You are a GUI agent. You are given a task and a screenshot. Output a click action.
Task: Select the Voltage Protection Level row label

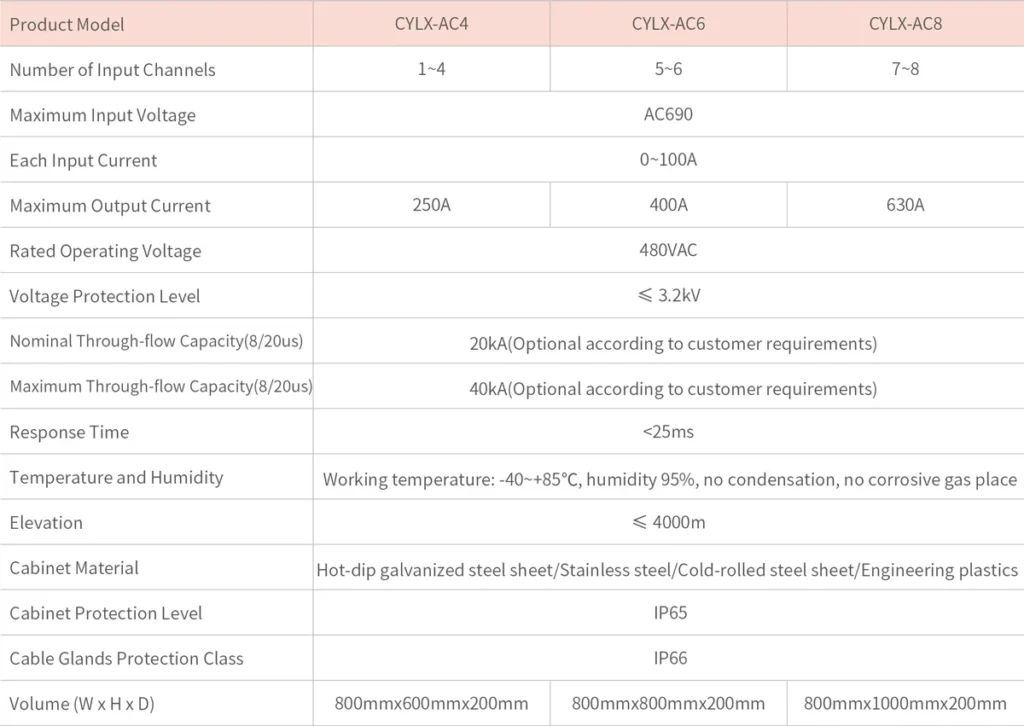click(x=105, y=296)
